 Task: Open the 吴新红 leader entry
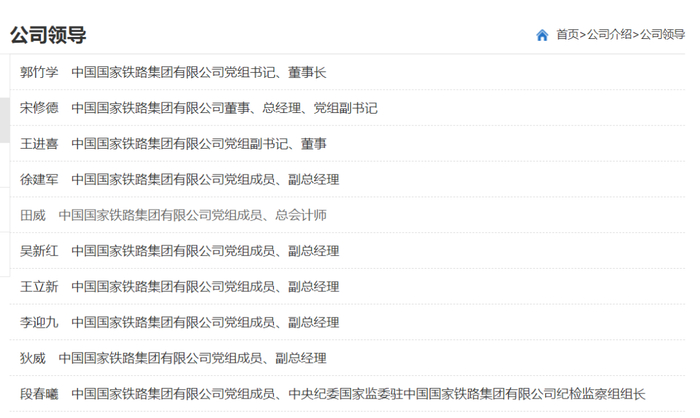tap(179, 251)
